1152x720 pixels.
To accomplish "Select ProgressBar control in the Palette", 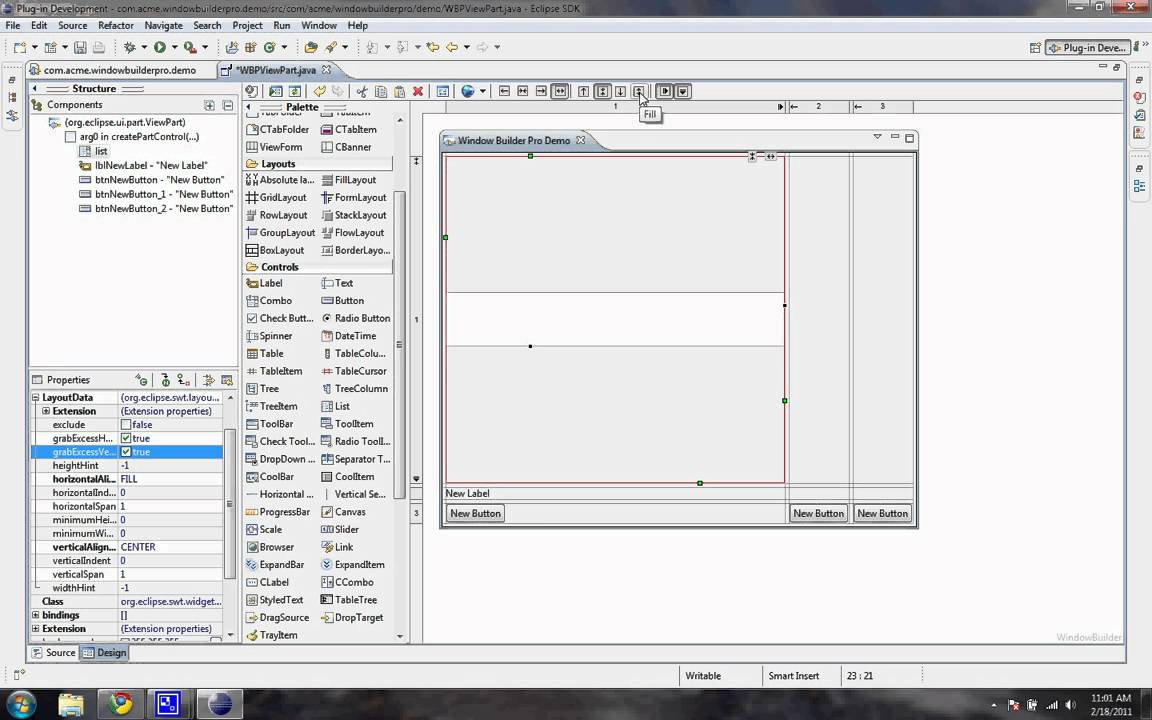I will point(278,512).
